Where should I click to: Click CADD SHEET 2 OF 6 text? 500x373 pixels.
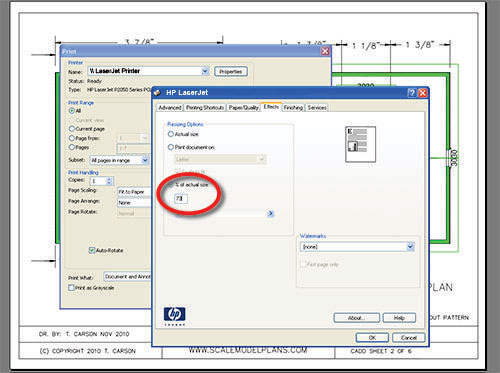[381, 351]
